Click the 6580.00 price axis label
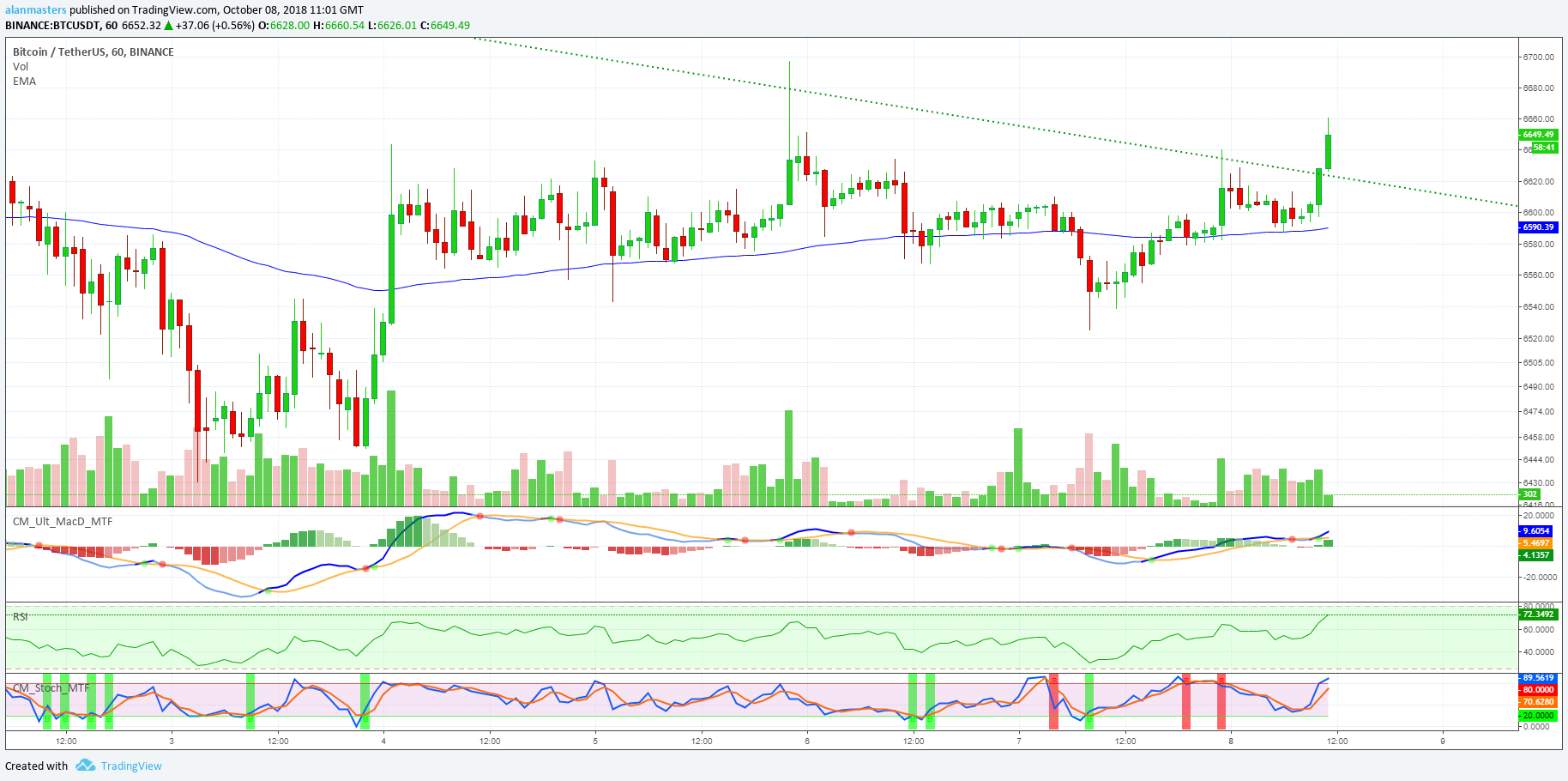1568x781 pixels. pos(1538,245)
